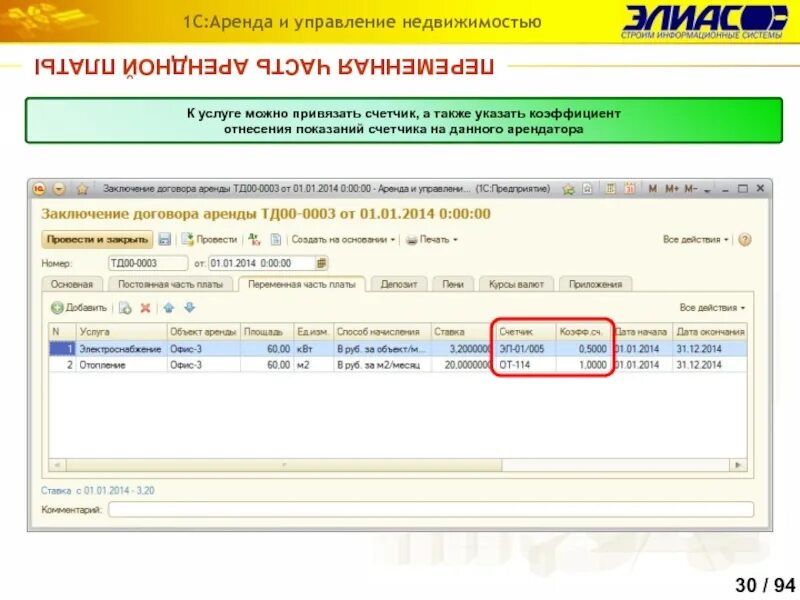Screen dimensions: 800x600
Task: Click the 'Способ начисления' column header
Action: click(x=382, y=332)
